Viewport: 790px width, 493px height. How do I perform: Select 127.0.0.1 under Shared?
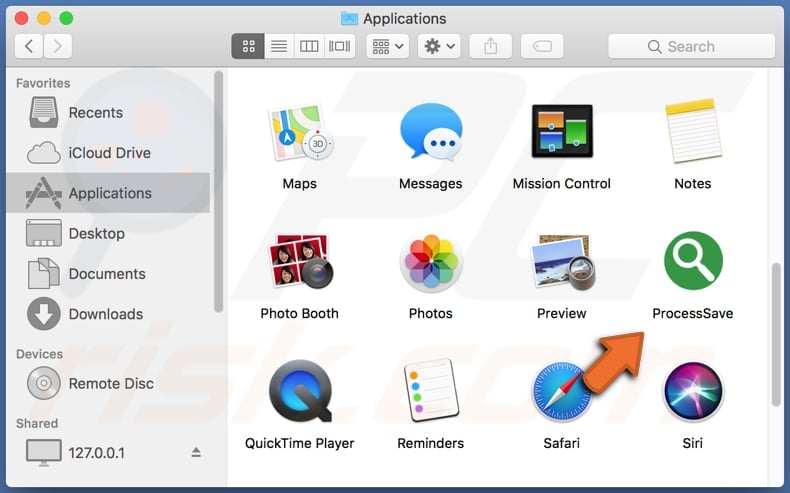[x=108, y=453]
